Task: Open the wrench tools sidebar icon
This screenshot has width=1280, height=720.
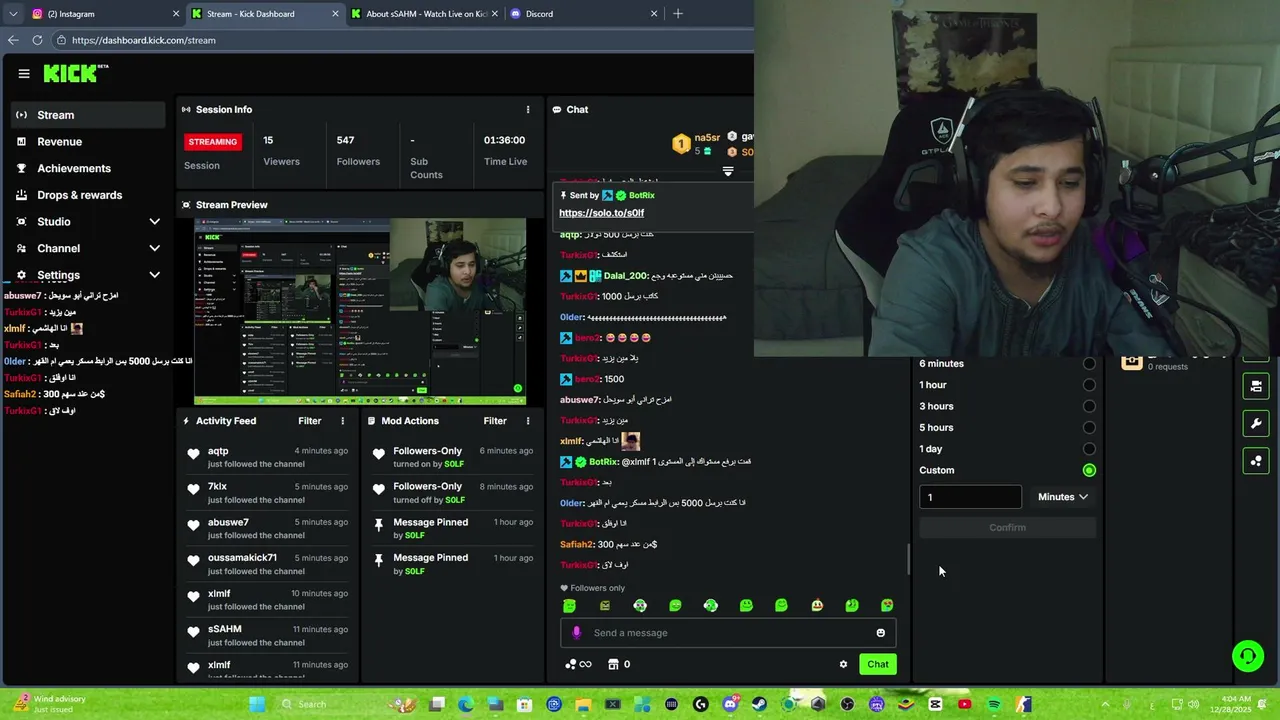Action: tap(1256, 423)
